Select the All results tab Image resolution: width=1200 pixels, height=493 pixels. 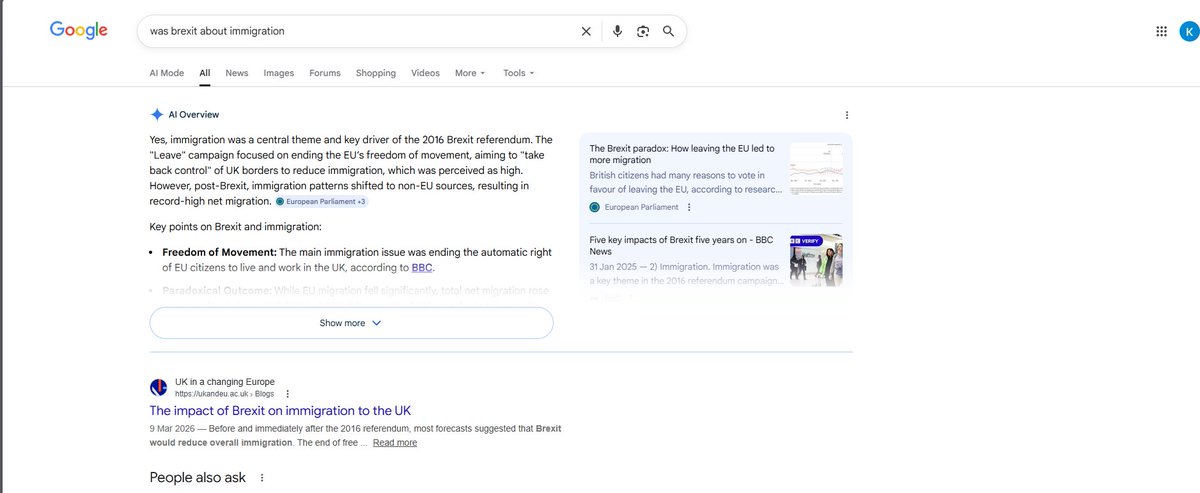point(205,73)
